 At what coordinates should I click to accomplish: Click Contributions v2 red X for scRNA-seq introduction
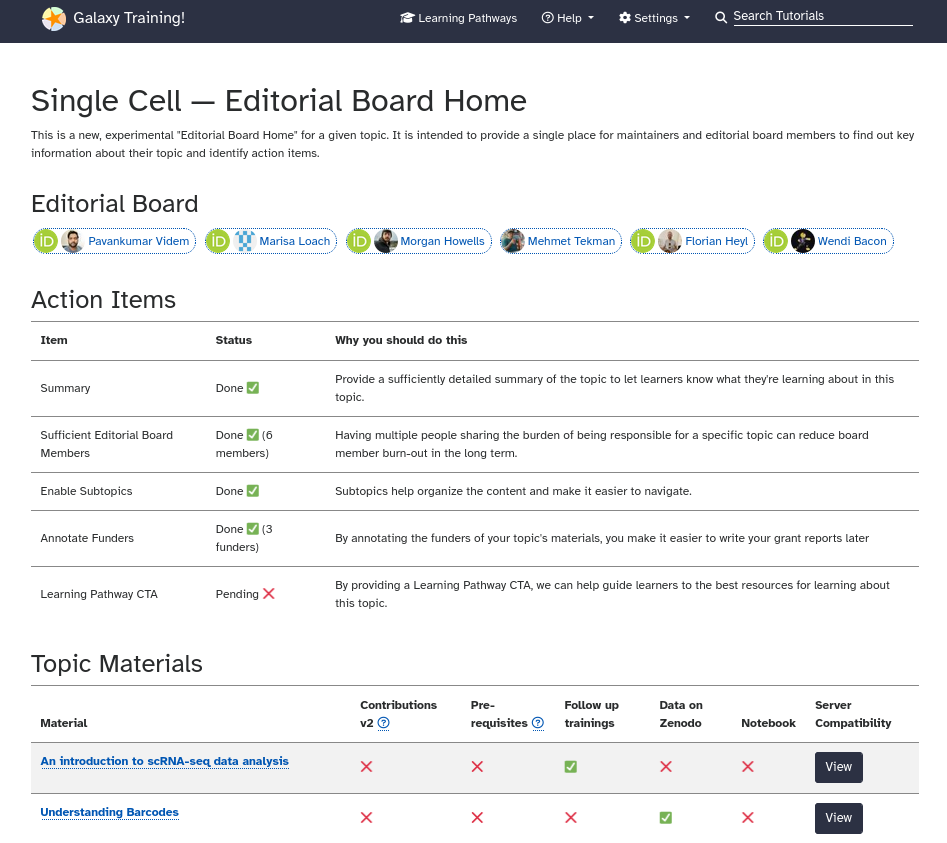click(x=367, y=767)
